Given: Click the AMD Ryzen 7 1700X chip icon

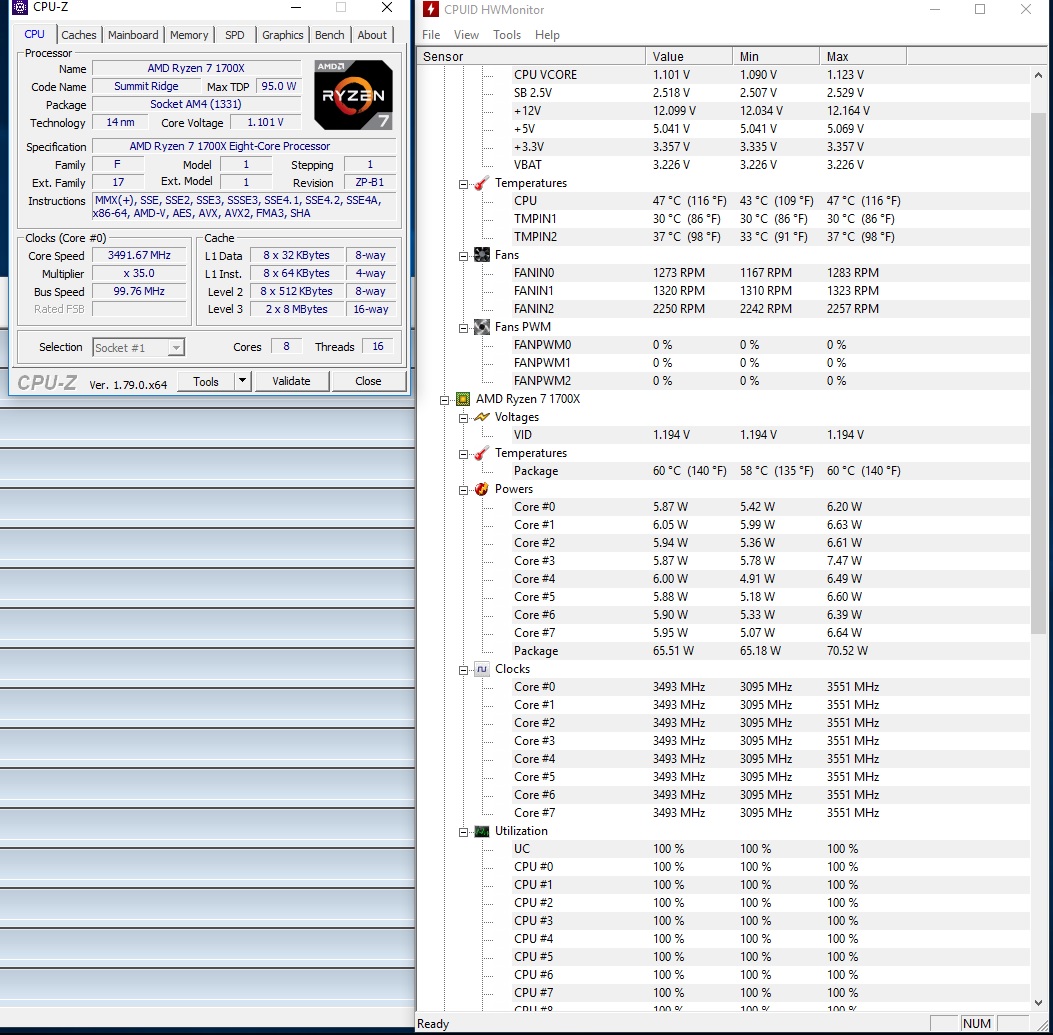Looking at the screenshot, I should click(x=463, y=399).
